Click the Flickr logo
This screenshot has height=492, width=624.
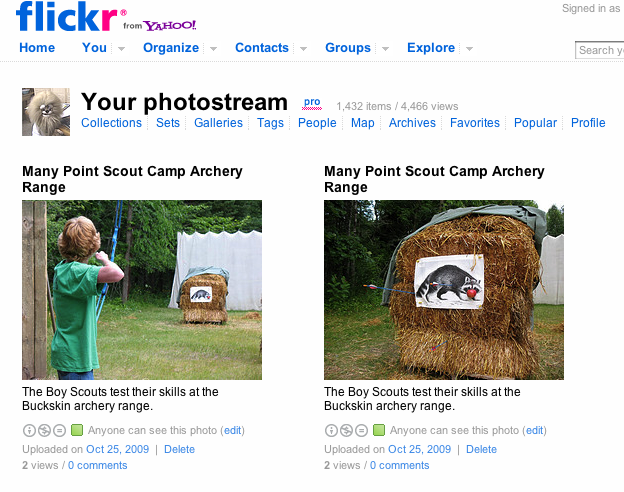click(x=71, y=17)
